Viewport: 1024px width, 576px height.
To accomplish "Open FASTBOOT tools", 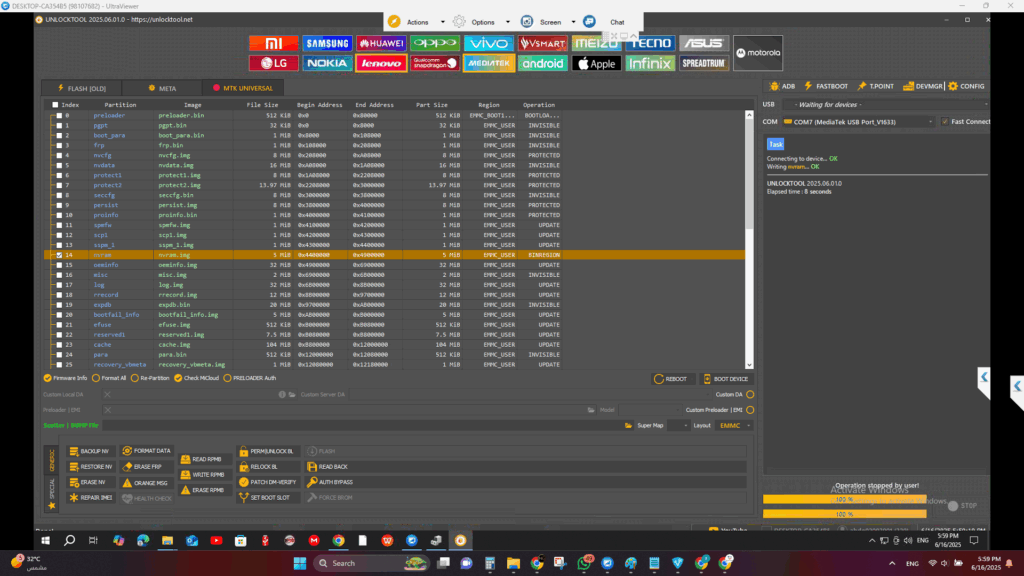I will pos(826,86).
